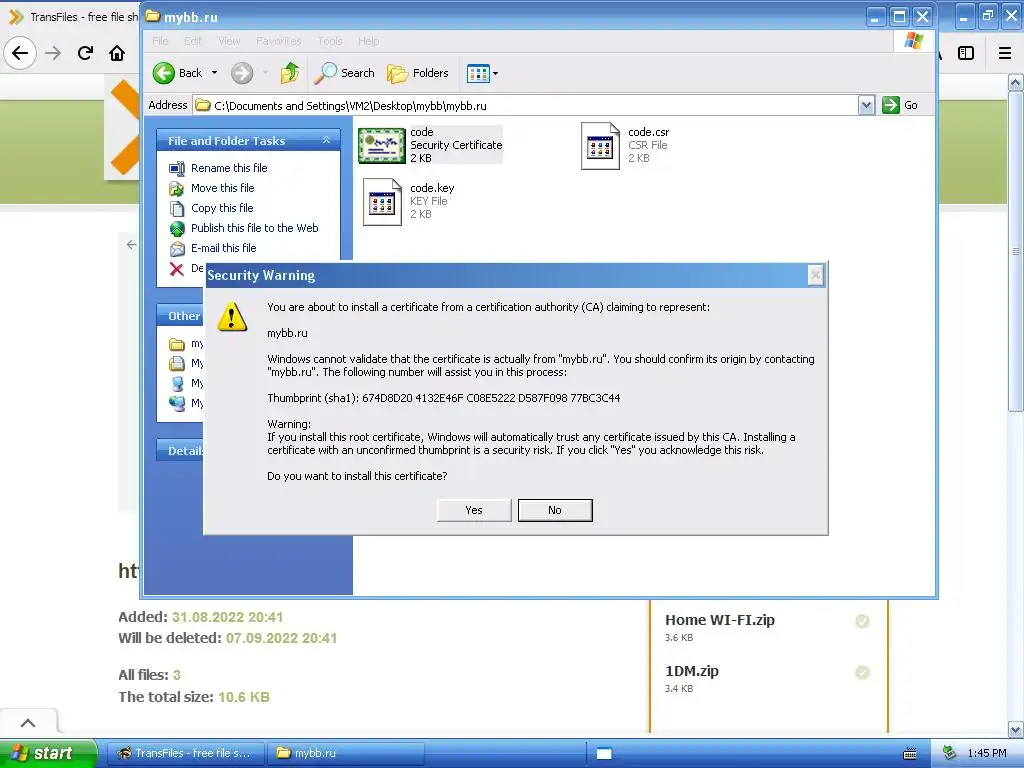Select the code.csr file icon
The width and height of the screenshot is (1024, 768).
click(x=600, y=146)
